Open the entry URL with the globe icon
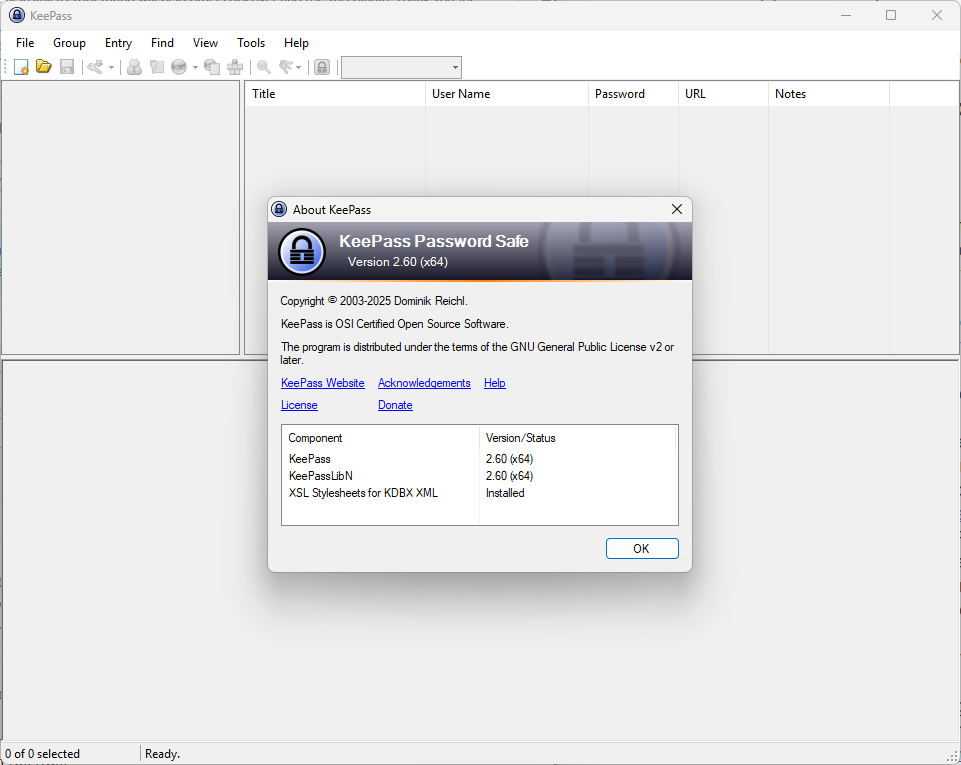The image size is (961, 765). (x=180, y=66)
